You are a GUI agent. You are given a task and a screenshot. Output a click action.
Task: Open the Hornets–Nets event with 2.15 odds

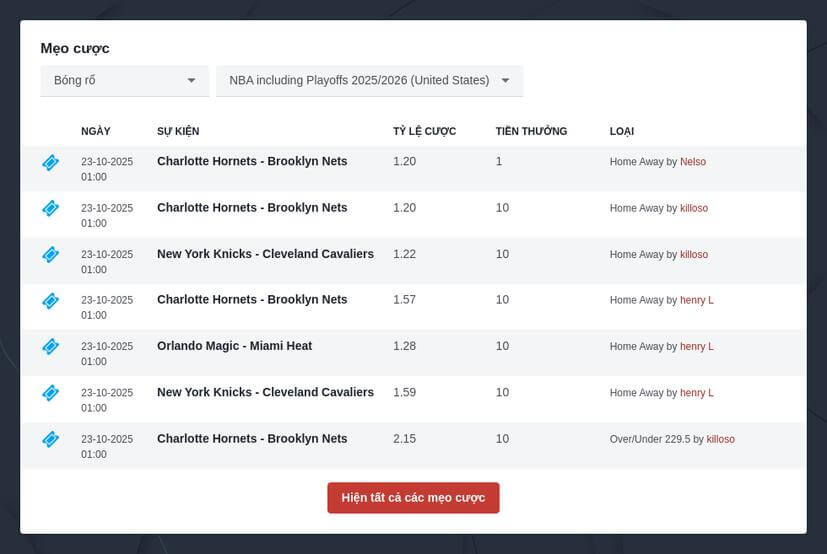click(x=252, y=439)
